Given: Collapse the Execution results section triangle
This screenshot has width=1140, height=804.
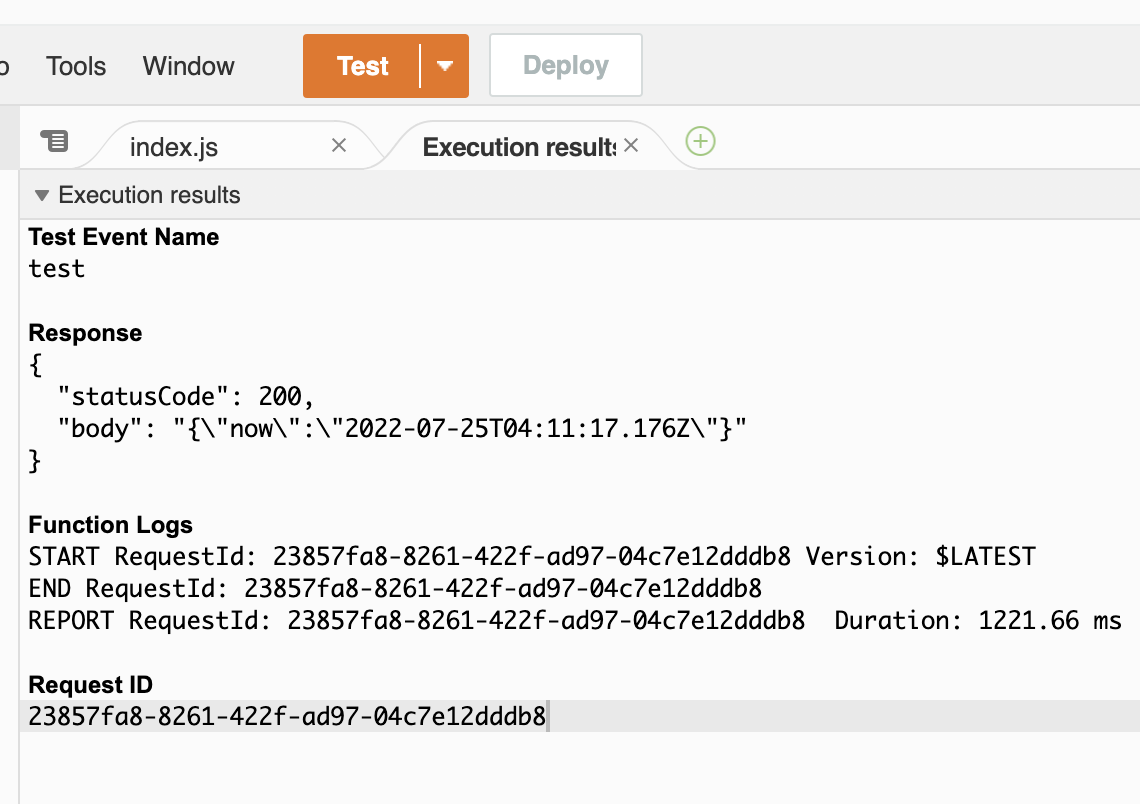Looking at the screenshot, I should pos(41,195).
